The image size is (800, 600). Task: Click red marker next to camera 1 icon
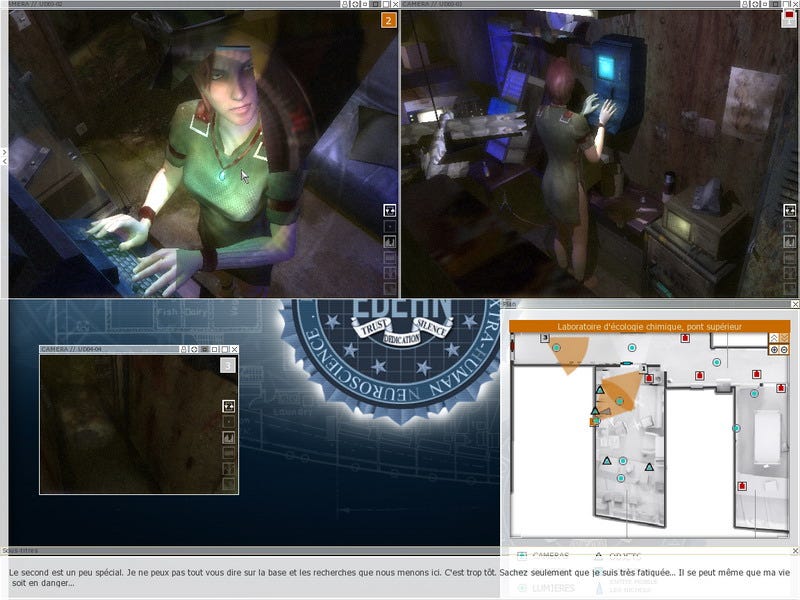[649, 378]
